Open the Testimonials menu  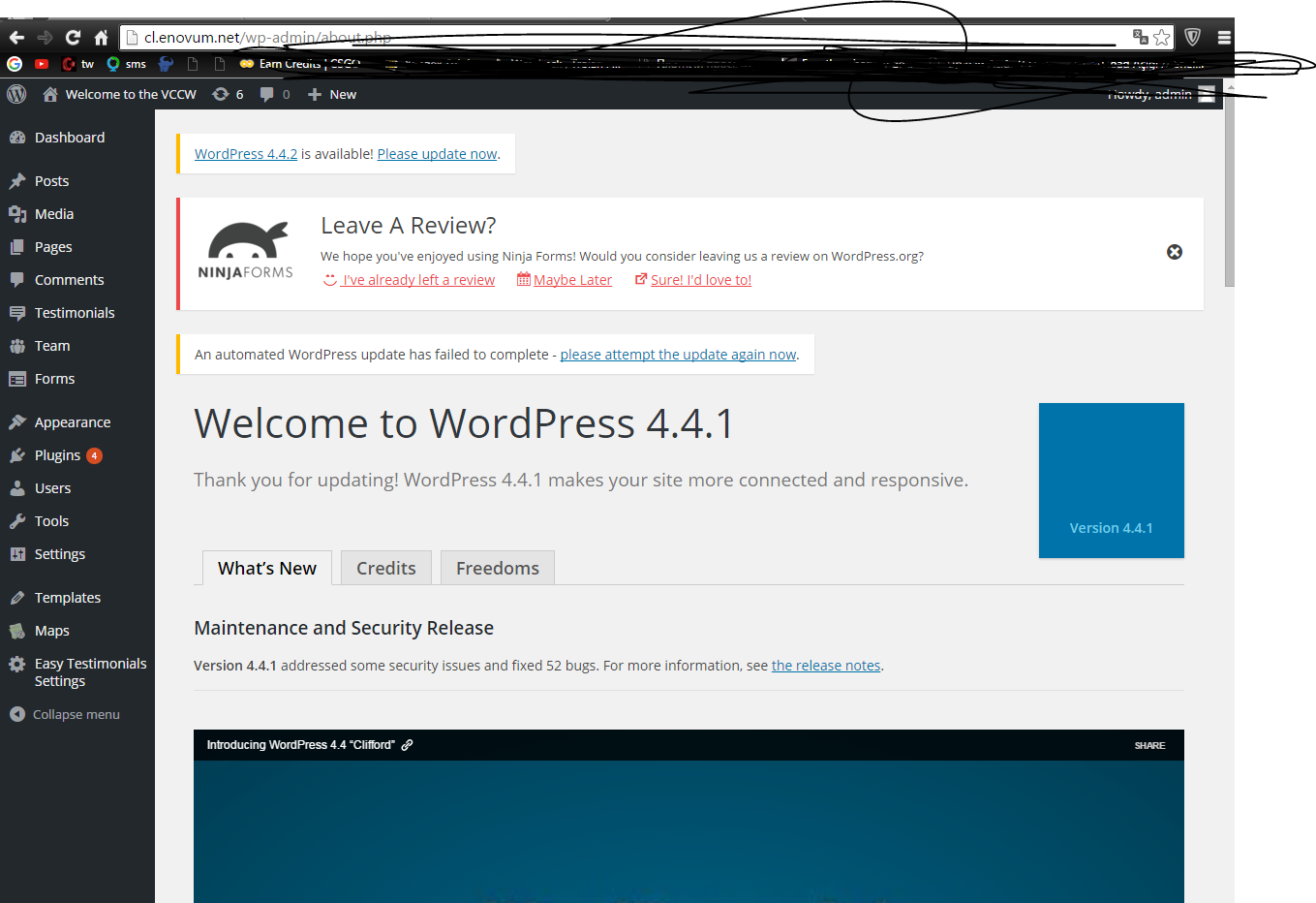coord(77,313)
